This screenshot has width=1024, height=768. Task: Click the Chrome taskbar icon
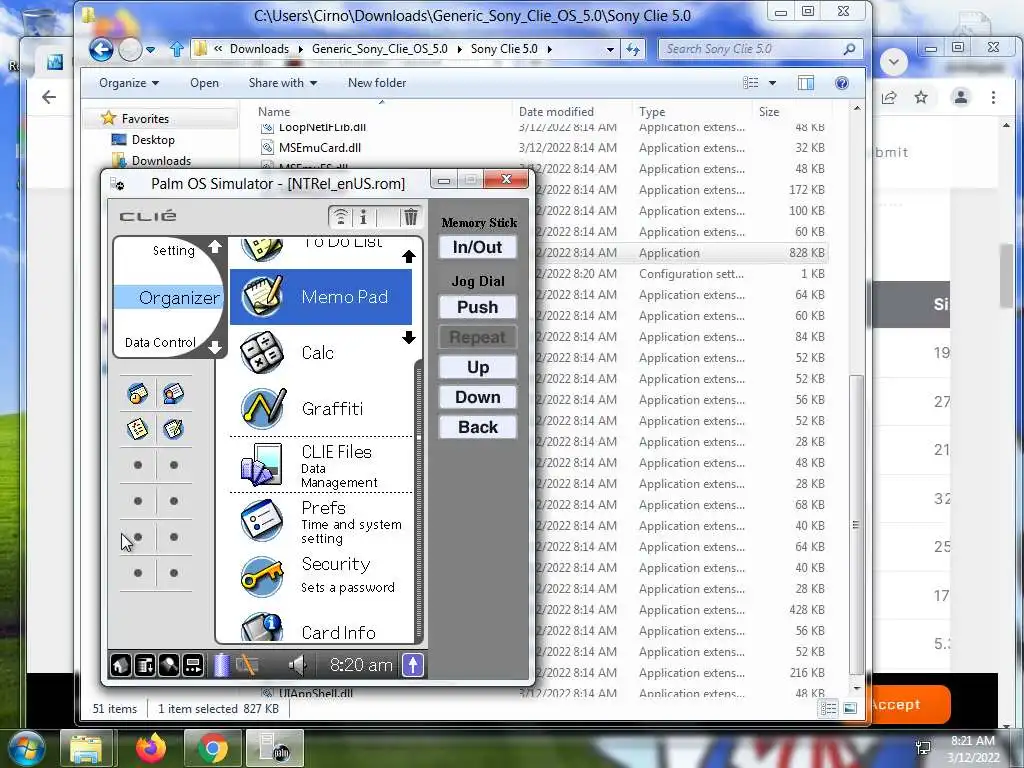212,748
